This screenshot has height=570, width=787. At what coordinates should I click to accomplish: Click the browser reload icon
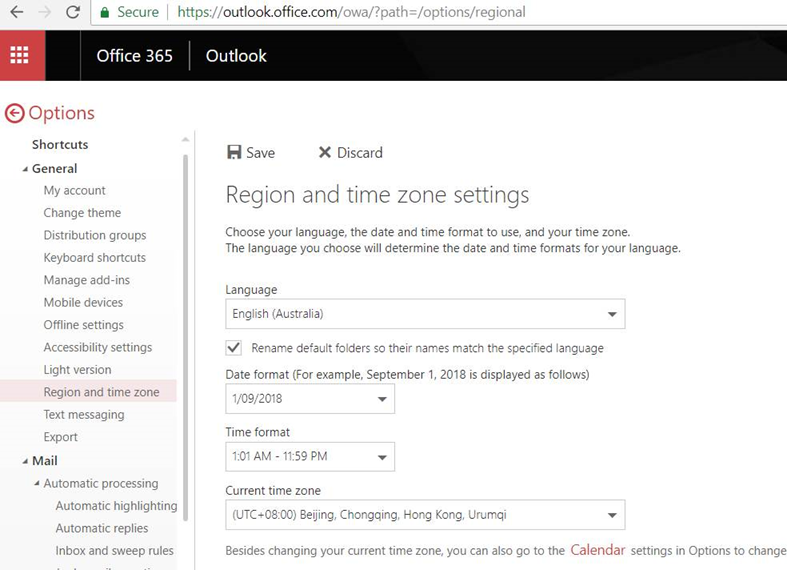click(72, 12)
